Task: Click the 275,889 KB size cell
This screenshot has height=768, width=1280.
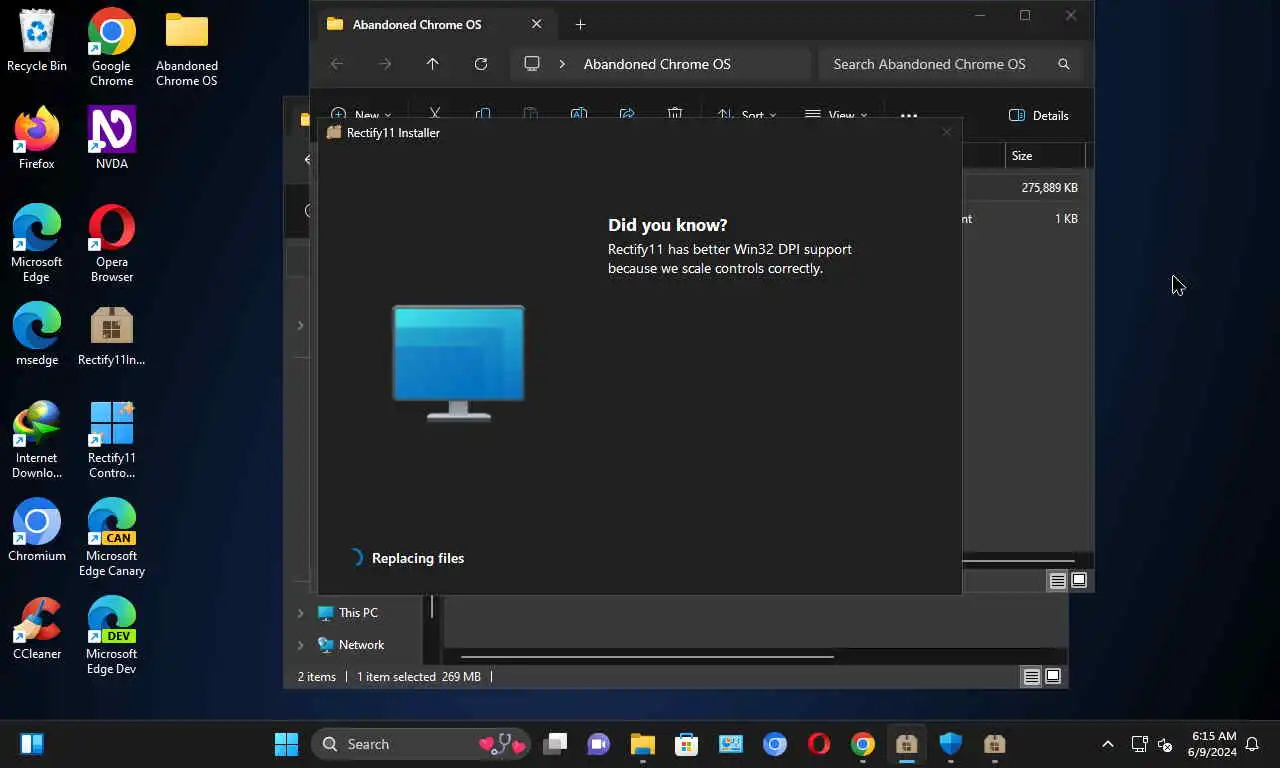Action: tap(1049, 188)
